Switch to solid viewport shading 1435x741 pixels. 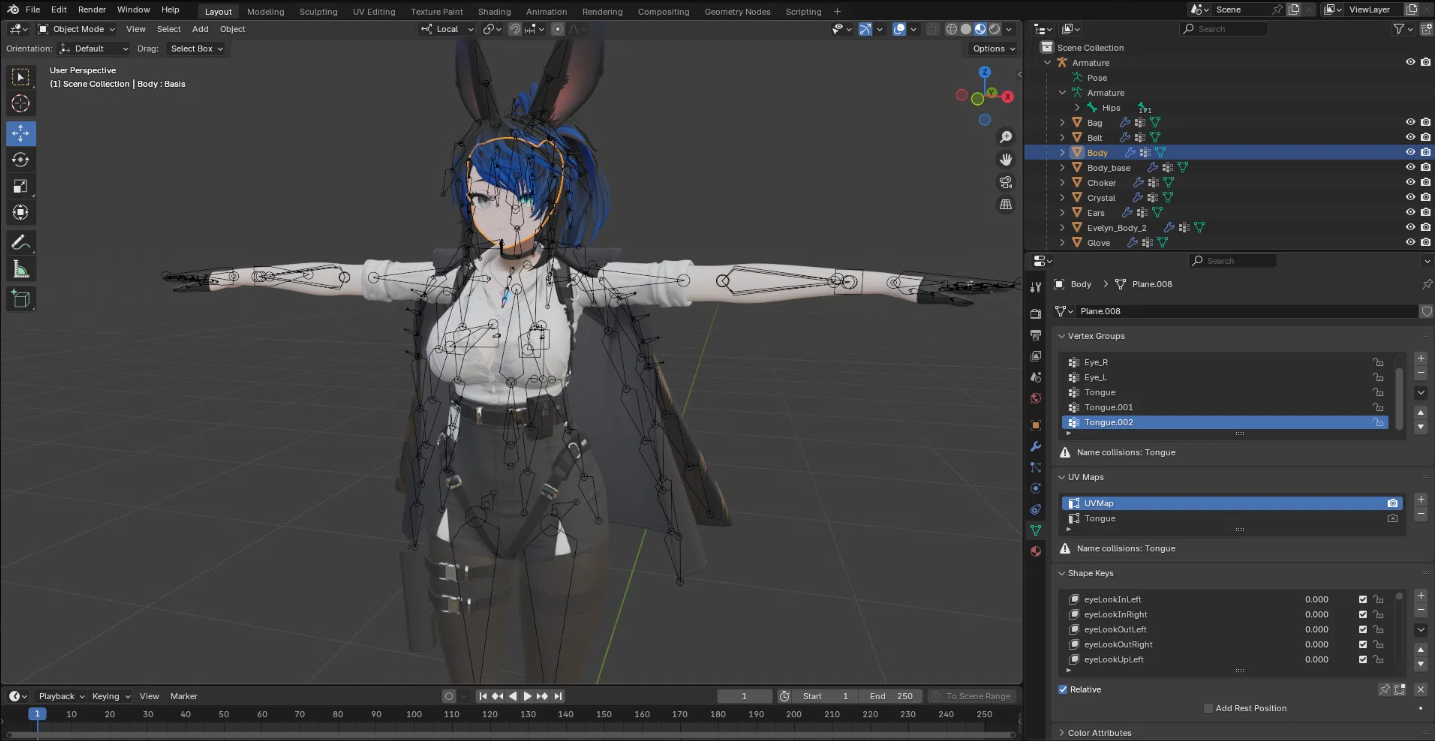[x=965, y=29]
